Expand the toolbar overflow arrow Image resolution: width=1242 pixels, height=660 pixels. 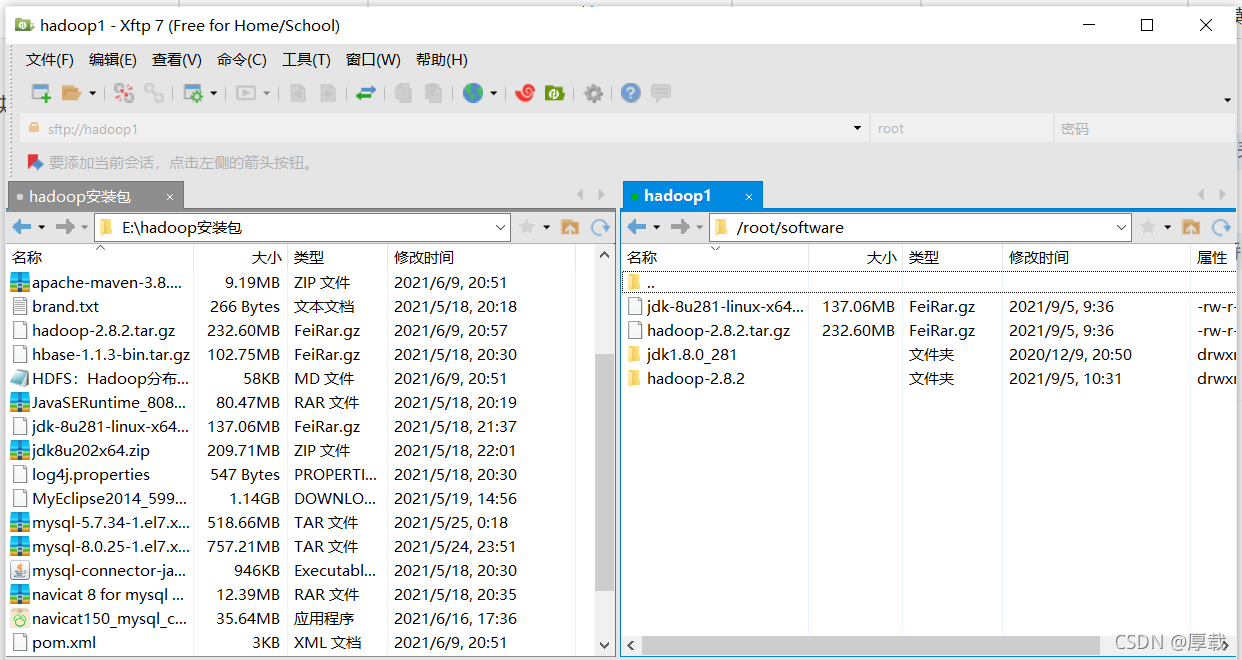coord(1228,100)
